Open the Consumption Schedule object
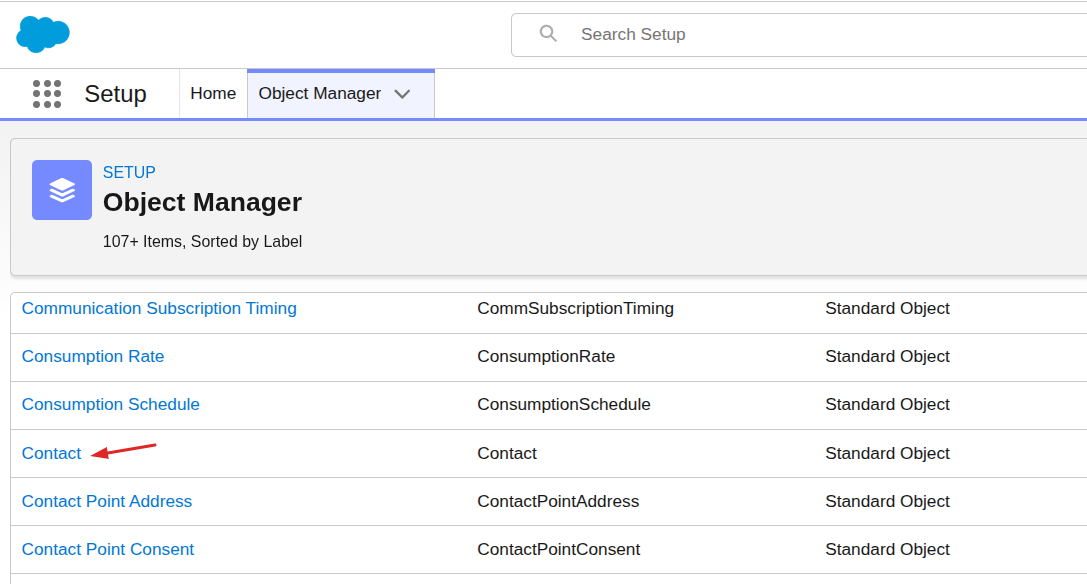Image resolution: width=1087 pixels, height=584 pixels. click(110, 404)
